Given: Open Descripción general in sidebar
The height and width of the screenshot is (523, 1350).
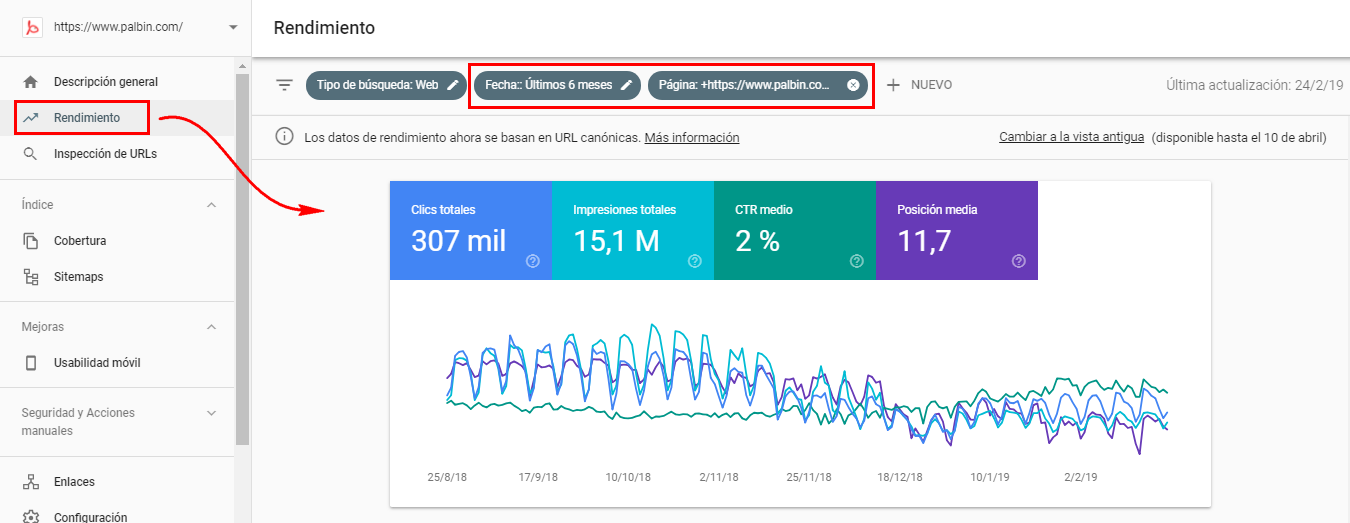Looking at the screenshot, I should coord(105,82).
